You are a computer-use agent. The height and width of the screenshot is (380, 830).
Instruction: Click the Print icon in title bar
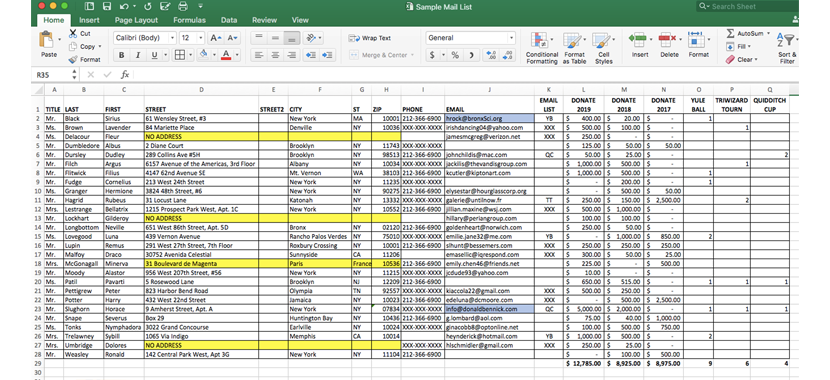point(183,7)
